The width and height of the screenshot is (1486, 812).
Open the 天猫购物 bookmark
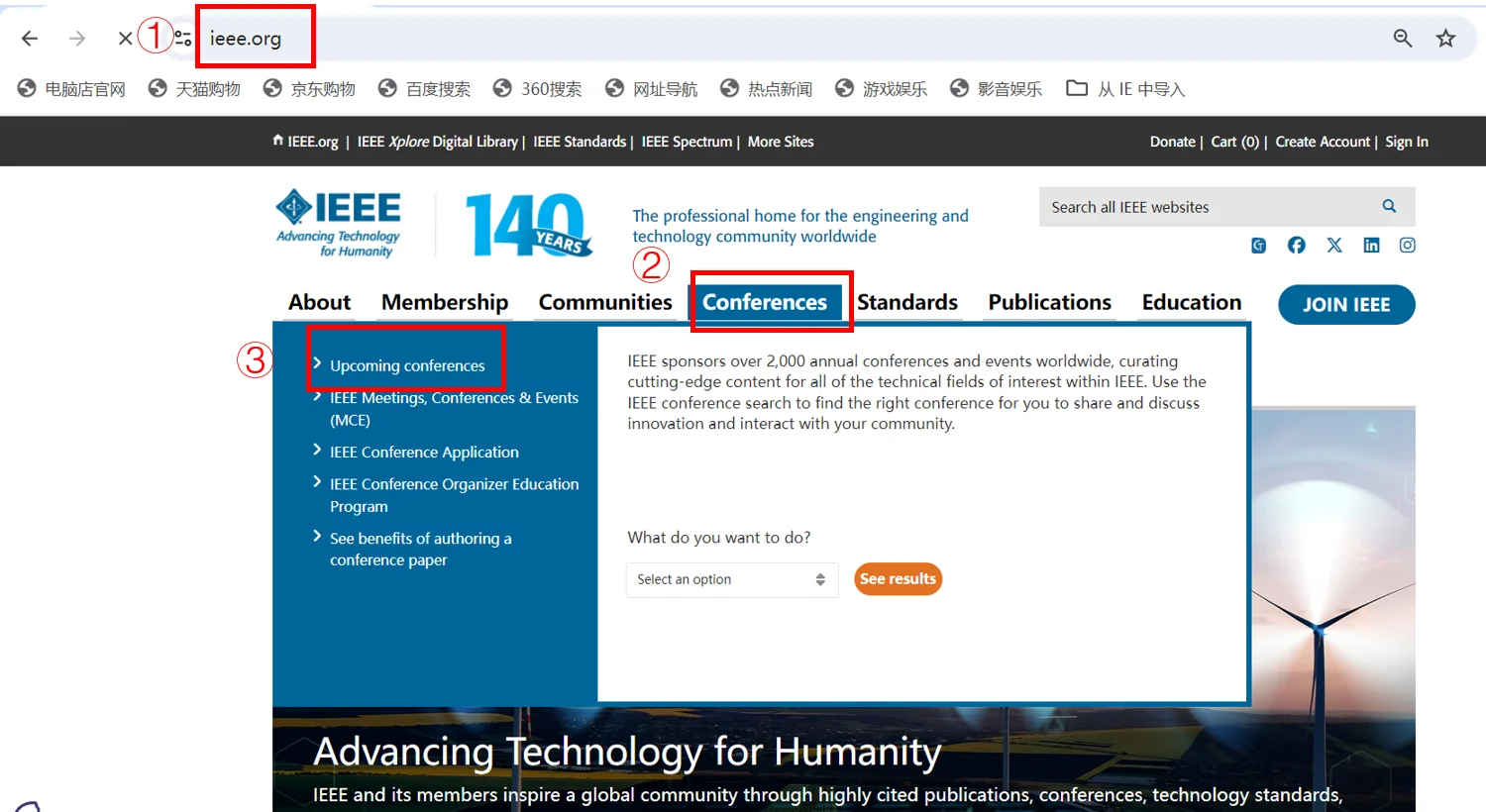click(x=194, y=89)
